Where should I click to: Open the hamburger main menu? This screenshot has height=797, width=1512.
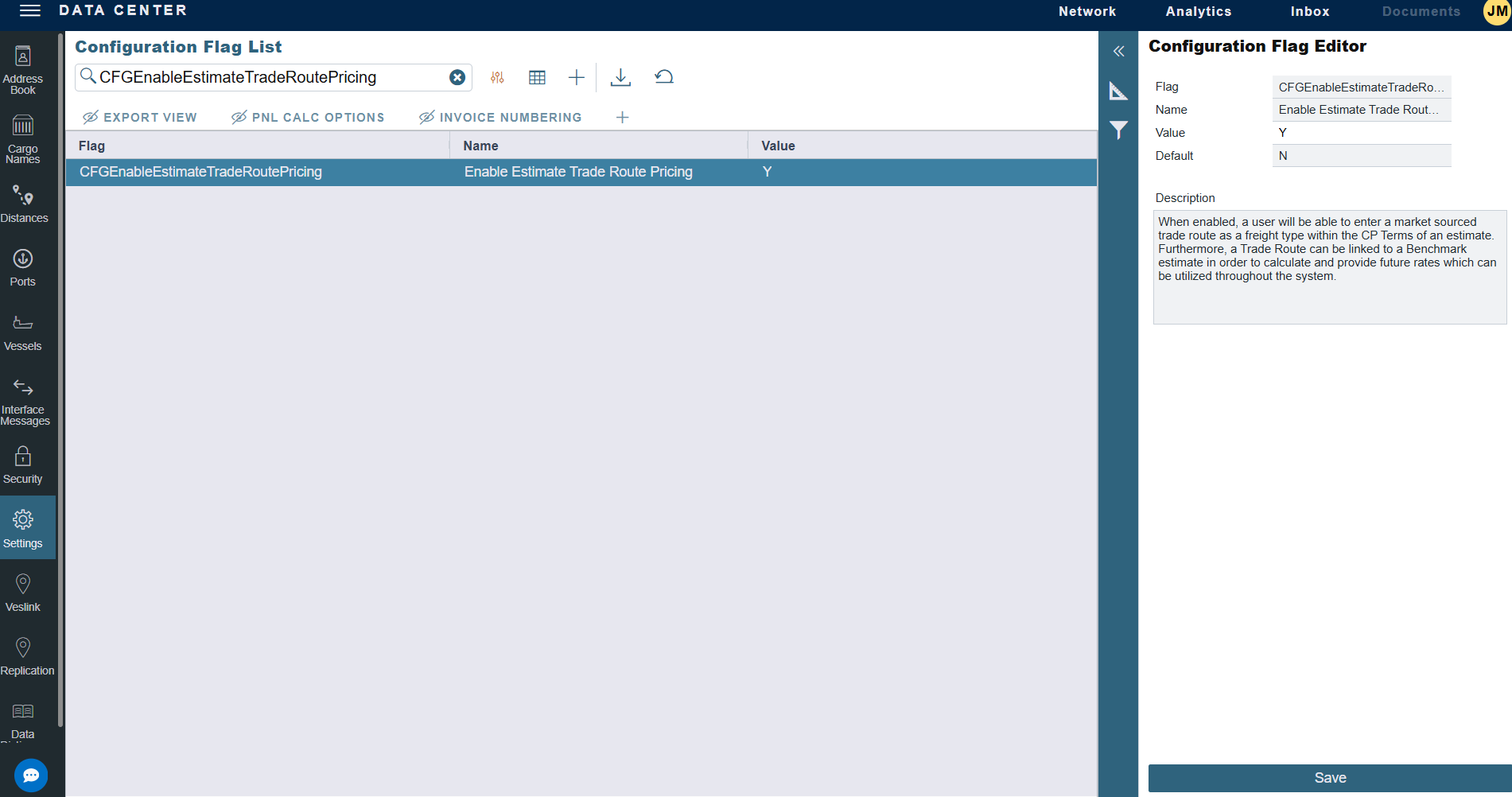[x=29, y=10]
